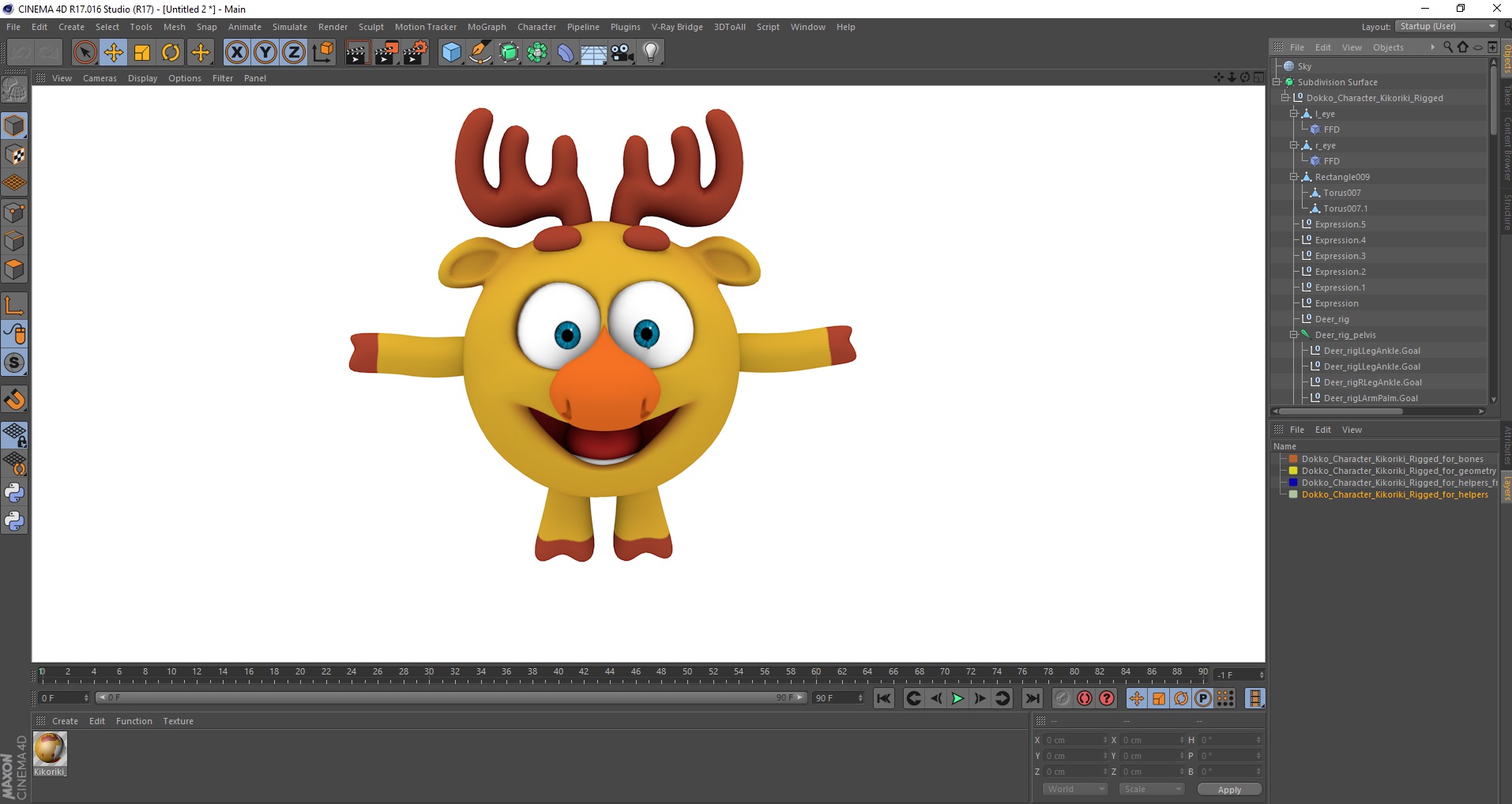Play the animation forward
The width and height of the screenshot is (1512, 804).
pyautogui.click(x=957, y=698)
